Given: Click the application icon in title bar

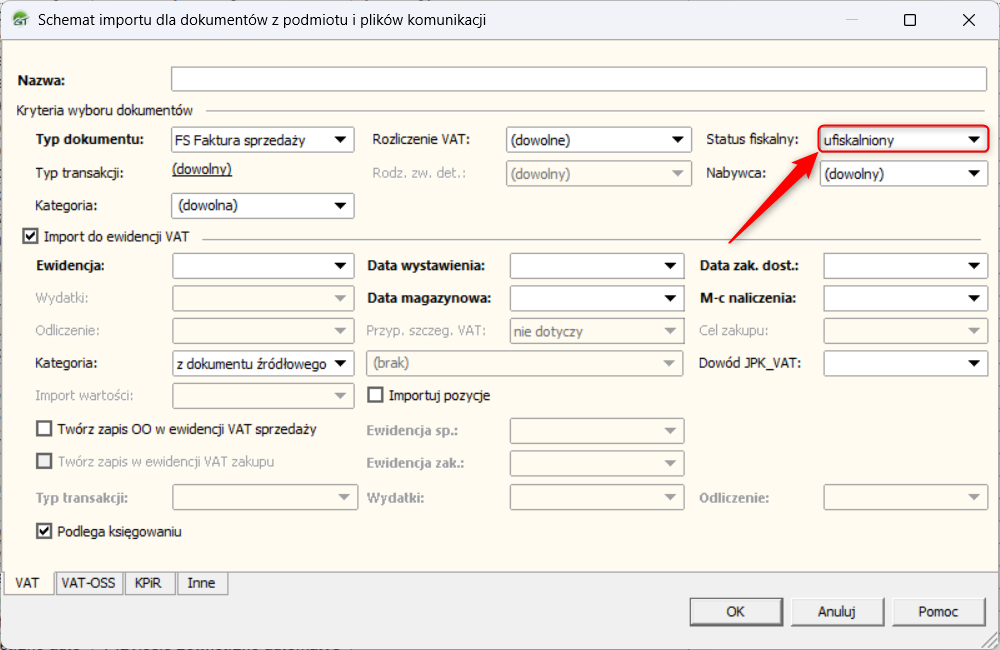Looking at the screenshot, I should (x=20, y=20).
